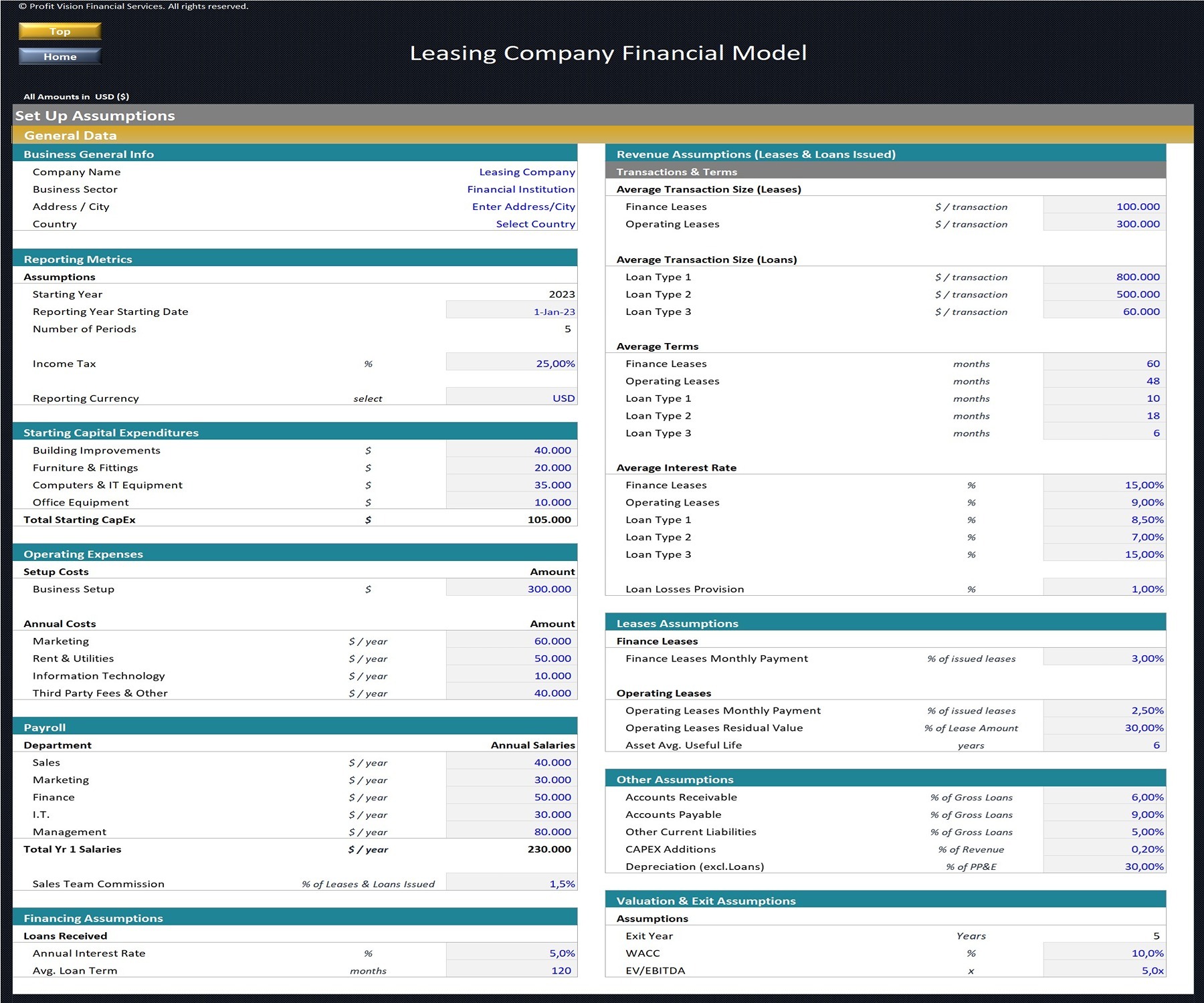
Task: Click the Enter Address/City field
Action: [524, 207]
